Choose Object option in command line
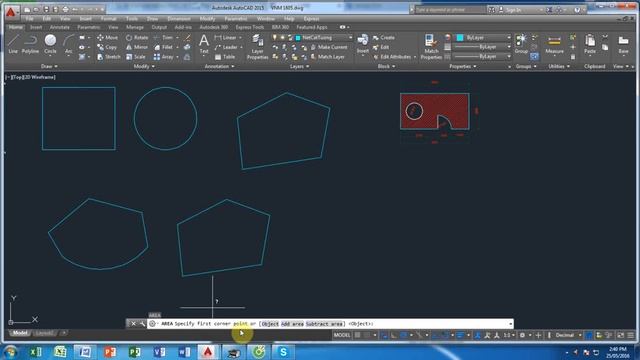 270,324
